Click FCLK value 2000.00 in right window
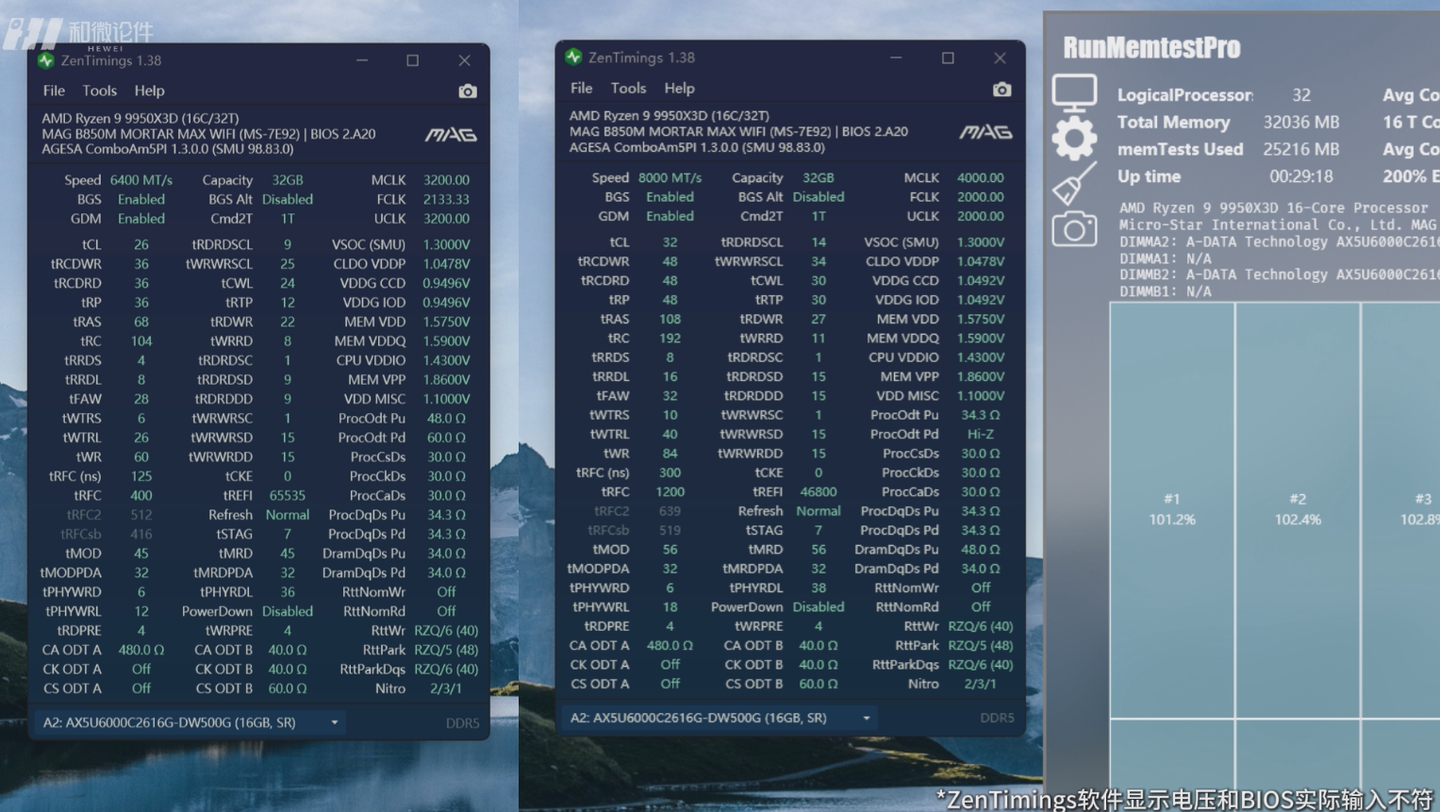This screenshot has width=1440, height=812. pos(980,197)
